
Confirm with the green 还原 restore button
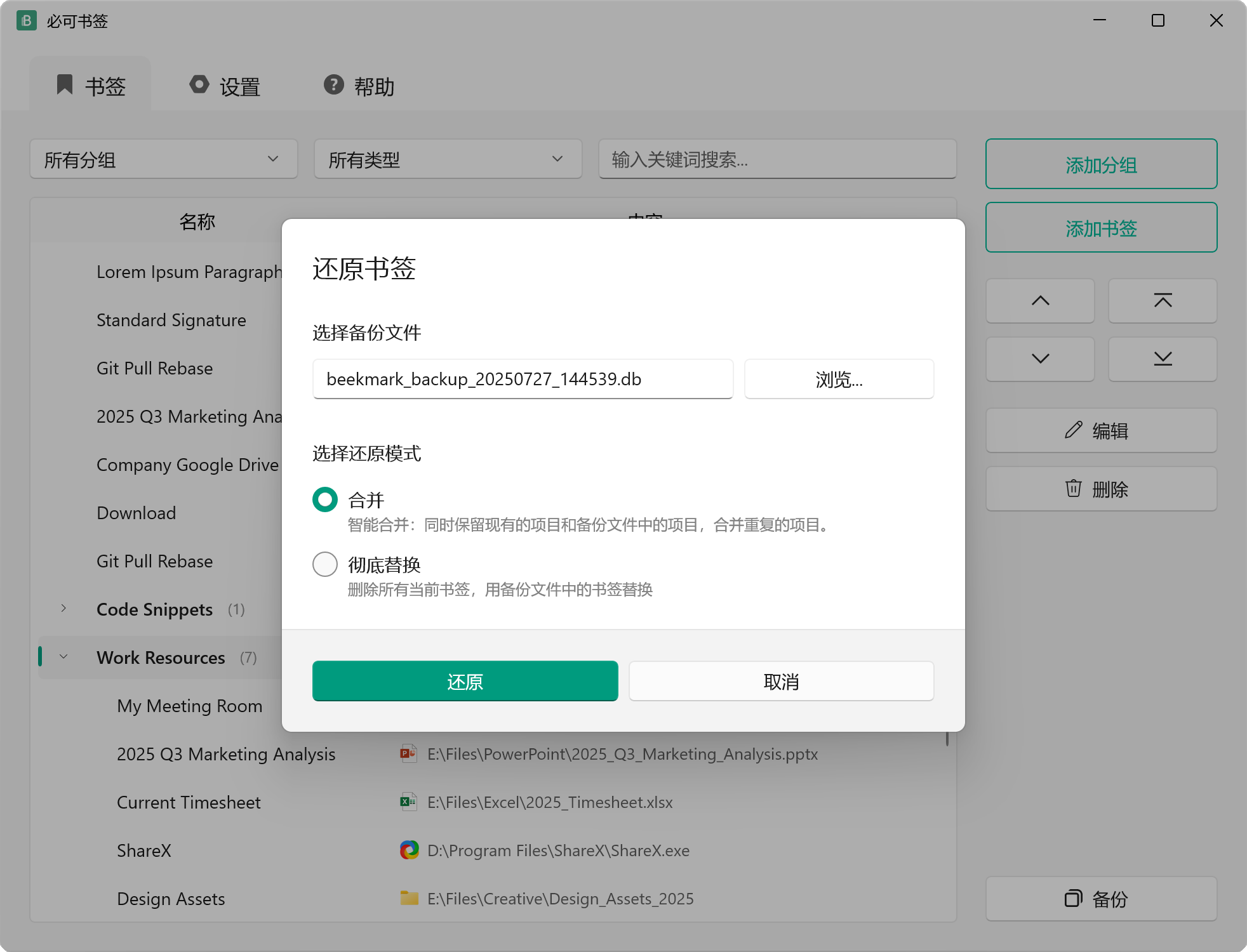pos(465,681)
